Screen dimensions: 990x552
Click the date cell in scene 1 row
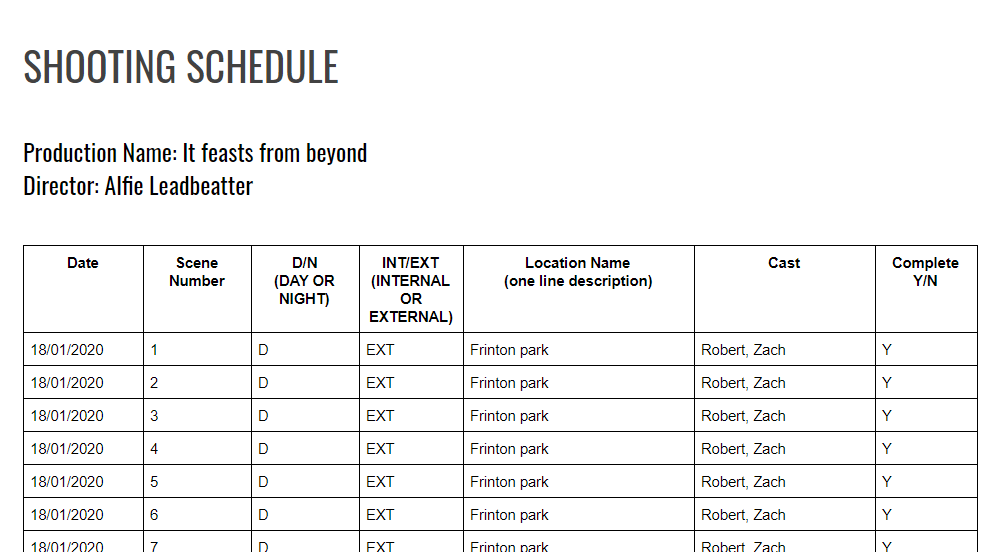pos(67,350)
